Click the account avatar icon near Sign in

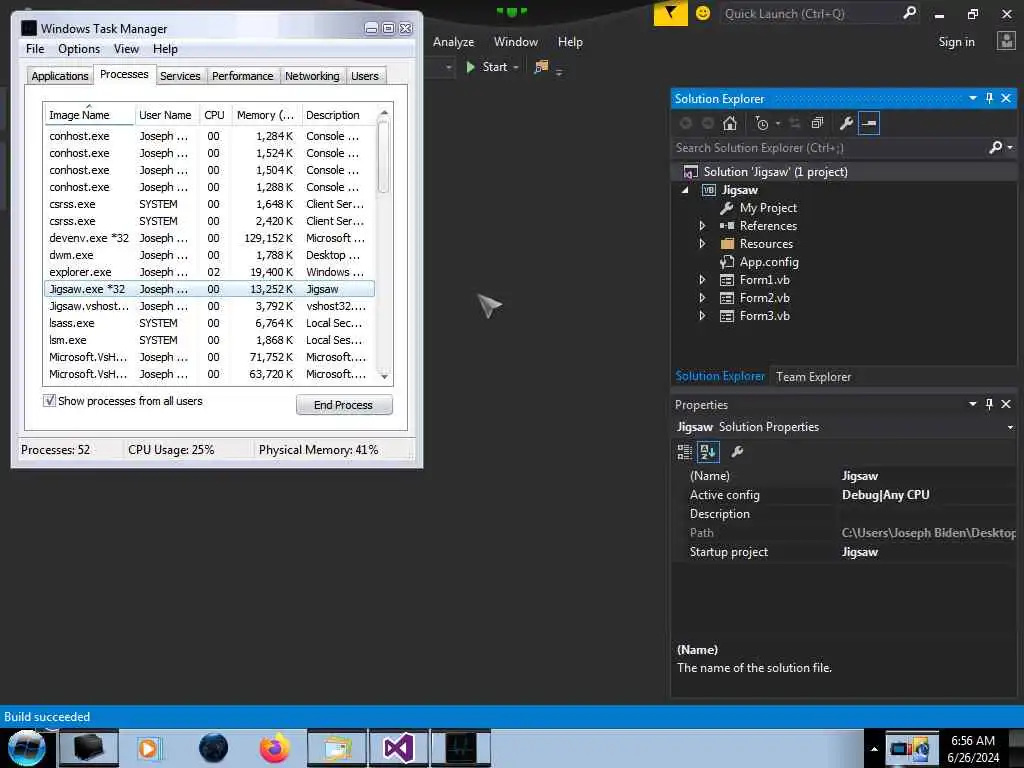pyautogui.click(x=1006, y=41)
